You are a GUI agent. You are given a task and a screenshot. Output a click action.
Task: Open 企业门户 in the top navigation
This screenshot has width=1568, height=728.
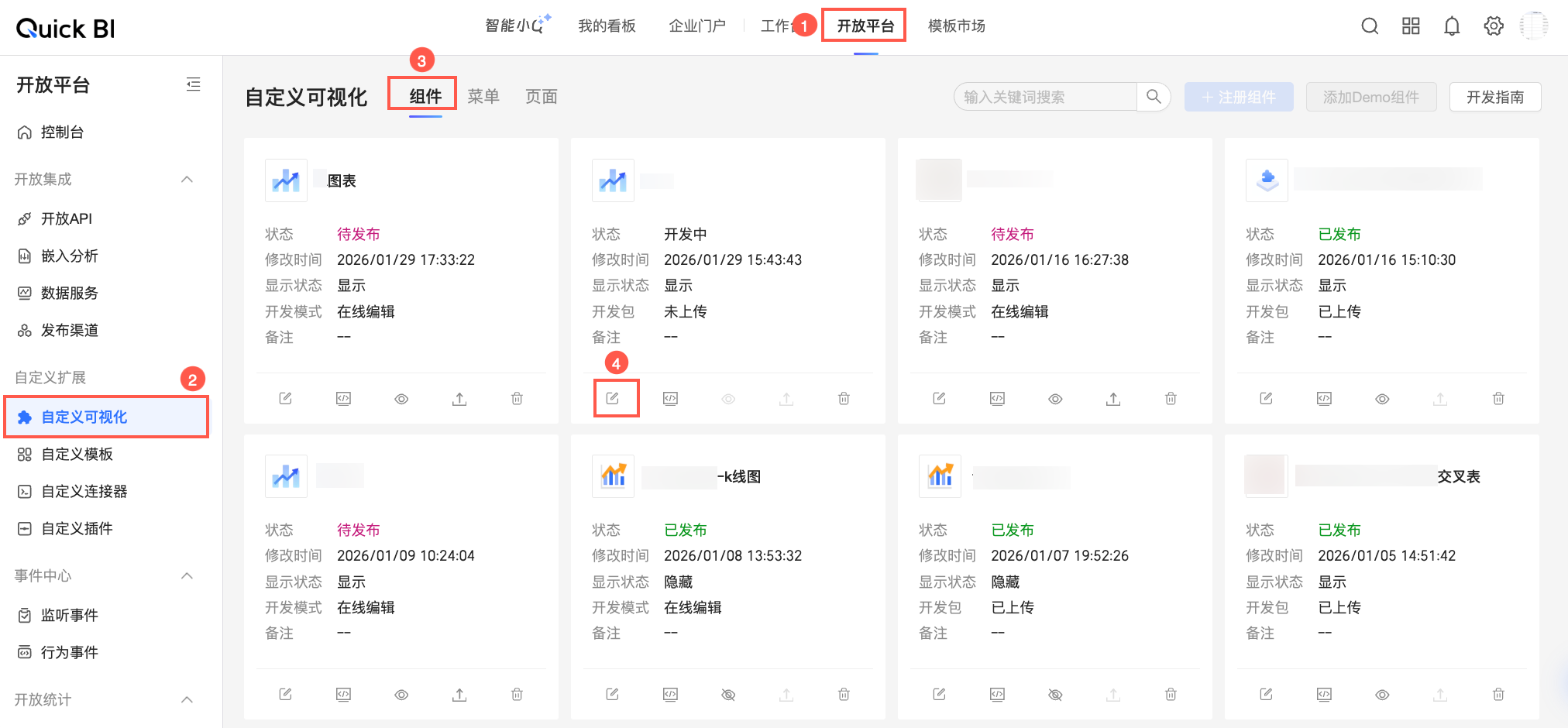pyautogui.click(x=697, y=26)
